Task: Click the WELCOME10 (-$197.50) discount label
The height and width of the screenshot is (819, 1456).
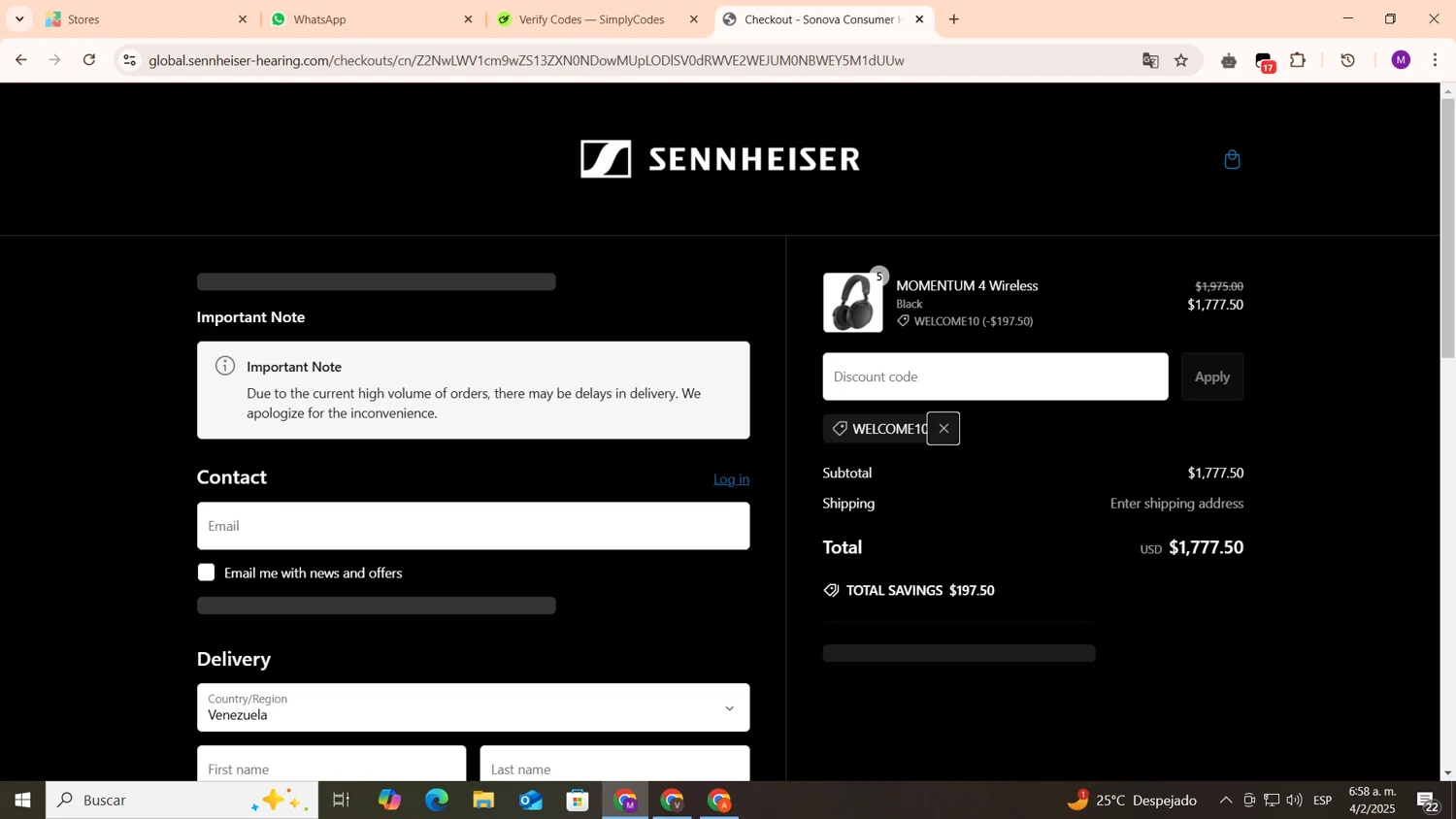Action: point(965,321)
